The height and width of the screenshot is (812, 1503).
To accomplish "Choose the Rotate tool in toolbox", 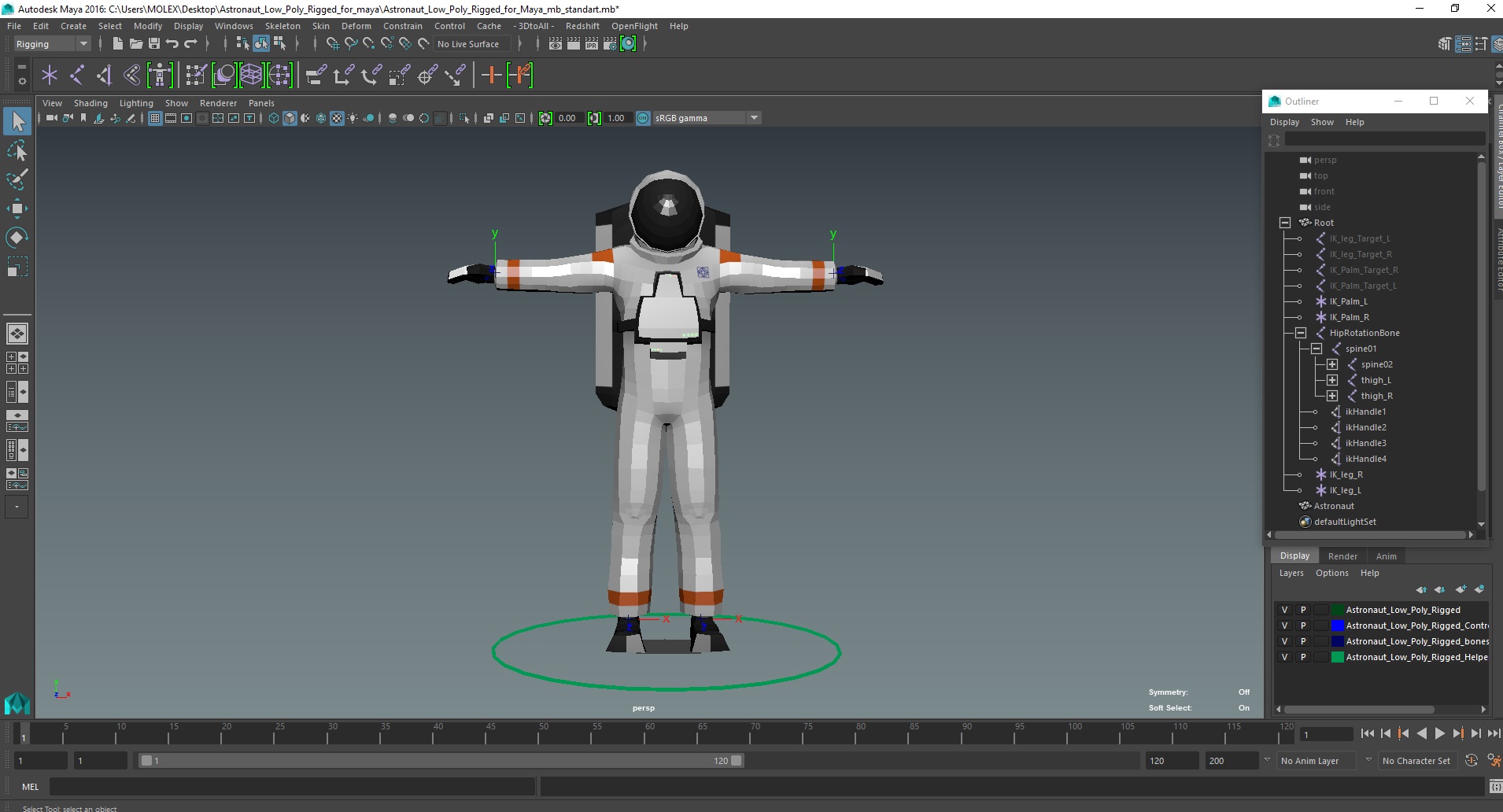I will pyautogui.click(x=17, y=237).
